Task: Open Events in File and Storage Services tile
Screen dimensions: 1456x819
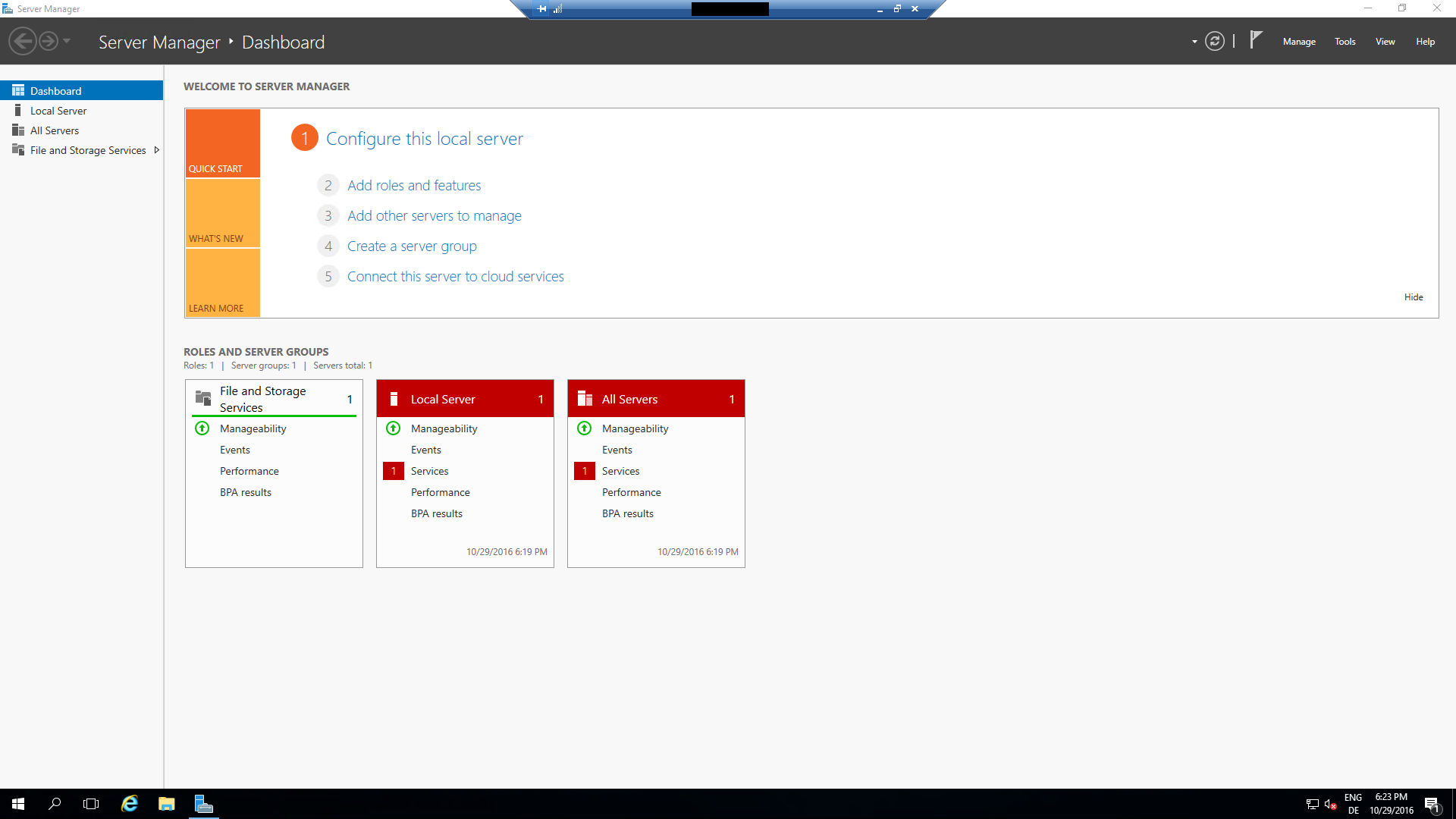Action: point(235,450)
